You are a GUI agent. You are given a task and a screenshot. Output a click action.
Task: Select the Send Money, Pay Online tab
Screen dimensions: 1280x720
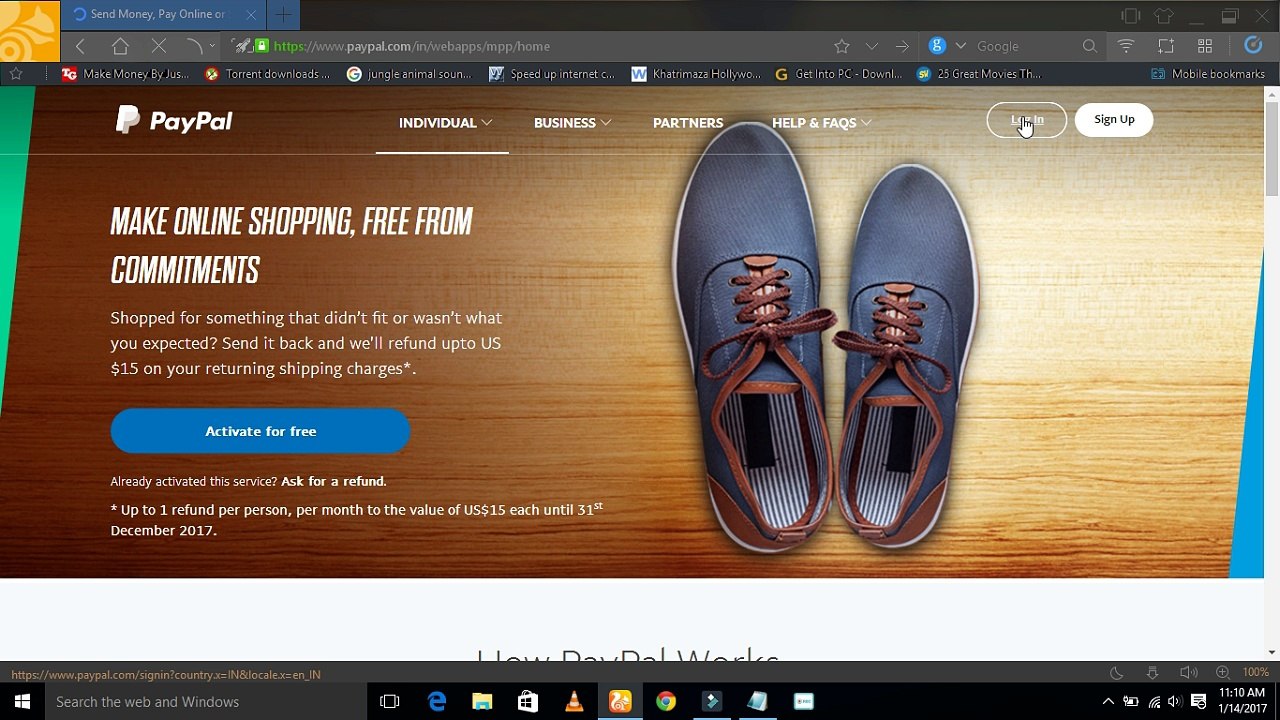click(x=163, y=14)
